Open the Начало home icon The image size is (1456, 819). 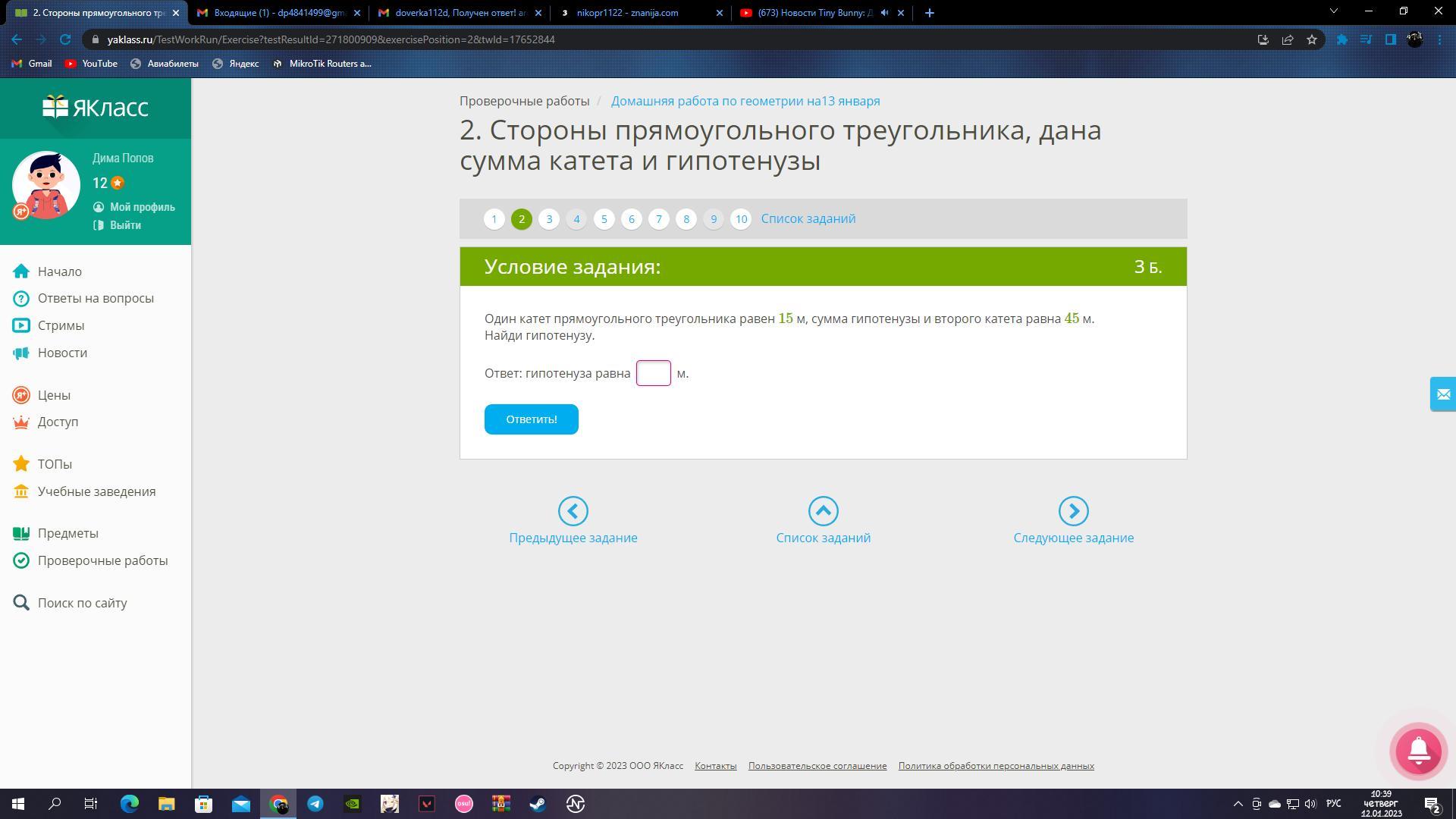[21, 271]
